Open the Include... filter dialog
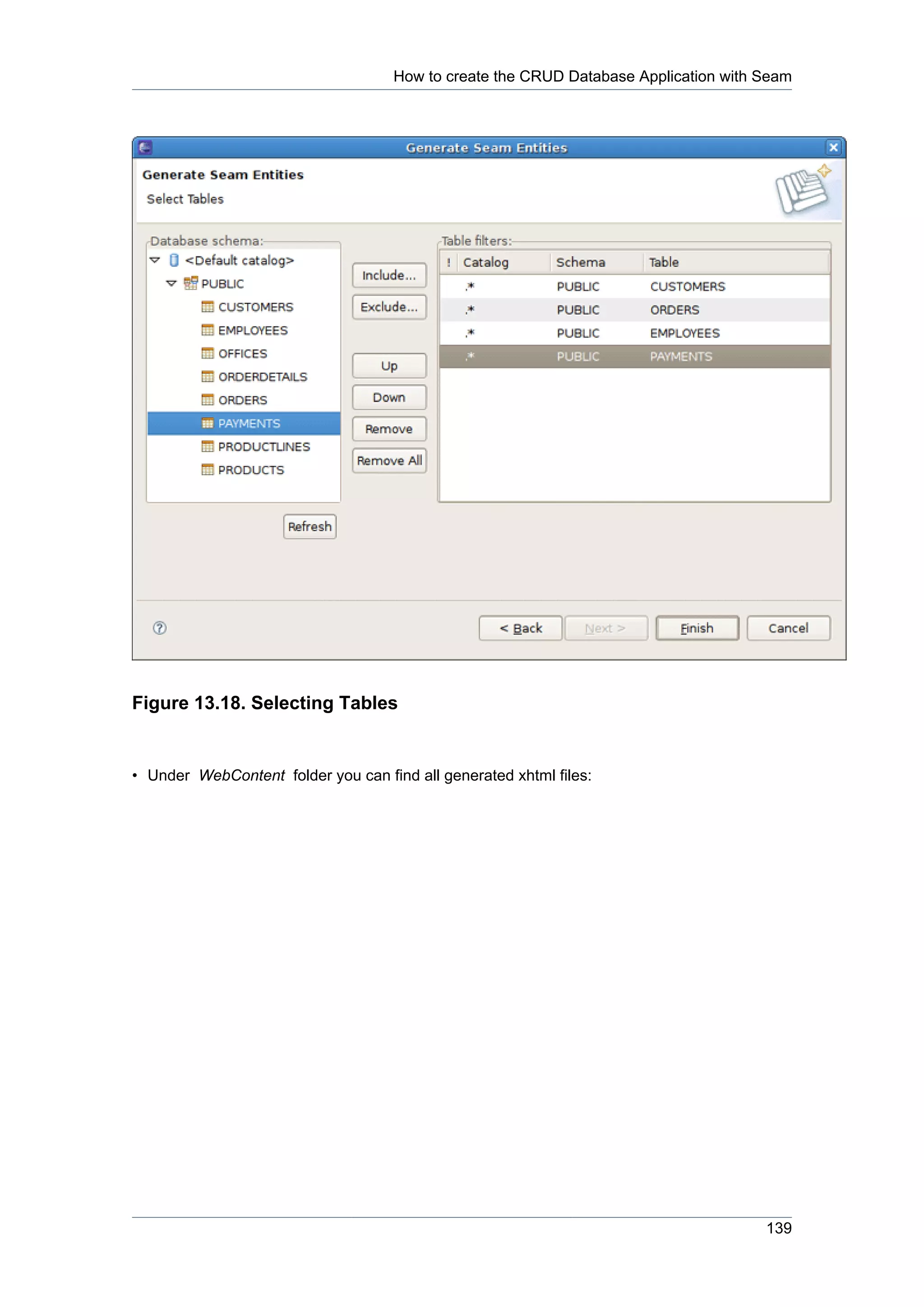Viewport: 924px width, 1307px height. (389, 275)
